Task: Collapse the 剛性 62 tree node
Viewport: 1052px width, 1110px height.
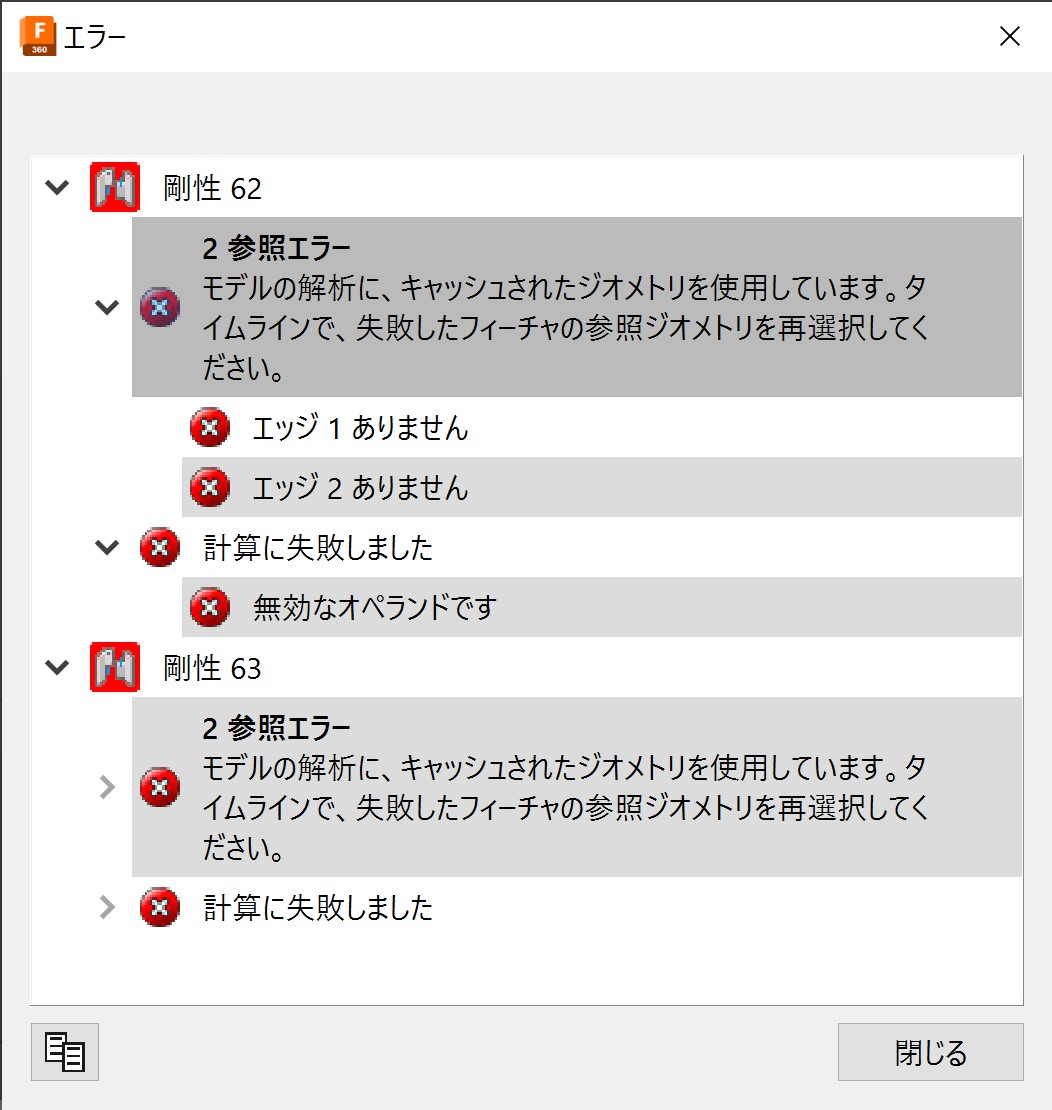Action: [x=58, y=188]
